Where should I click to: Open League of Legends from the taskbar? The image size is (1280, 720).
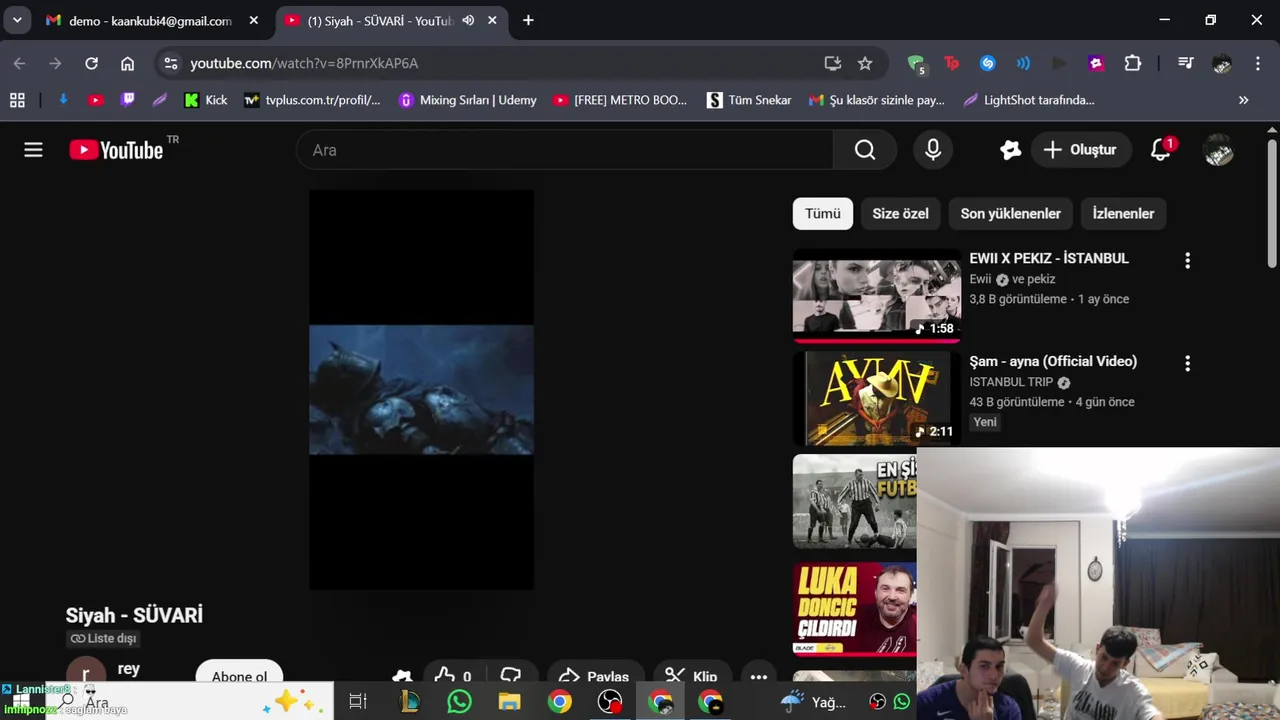point(409,702)
